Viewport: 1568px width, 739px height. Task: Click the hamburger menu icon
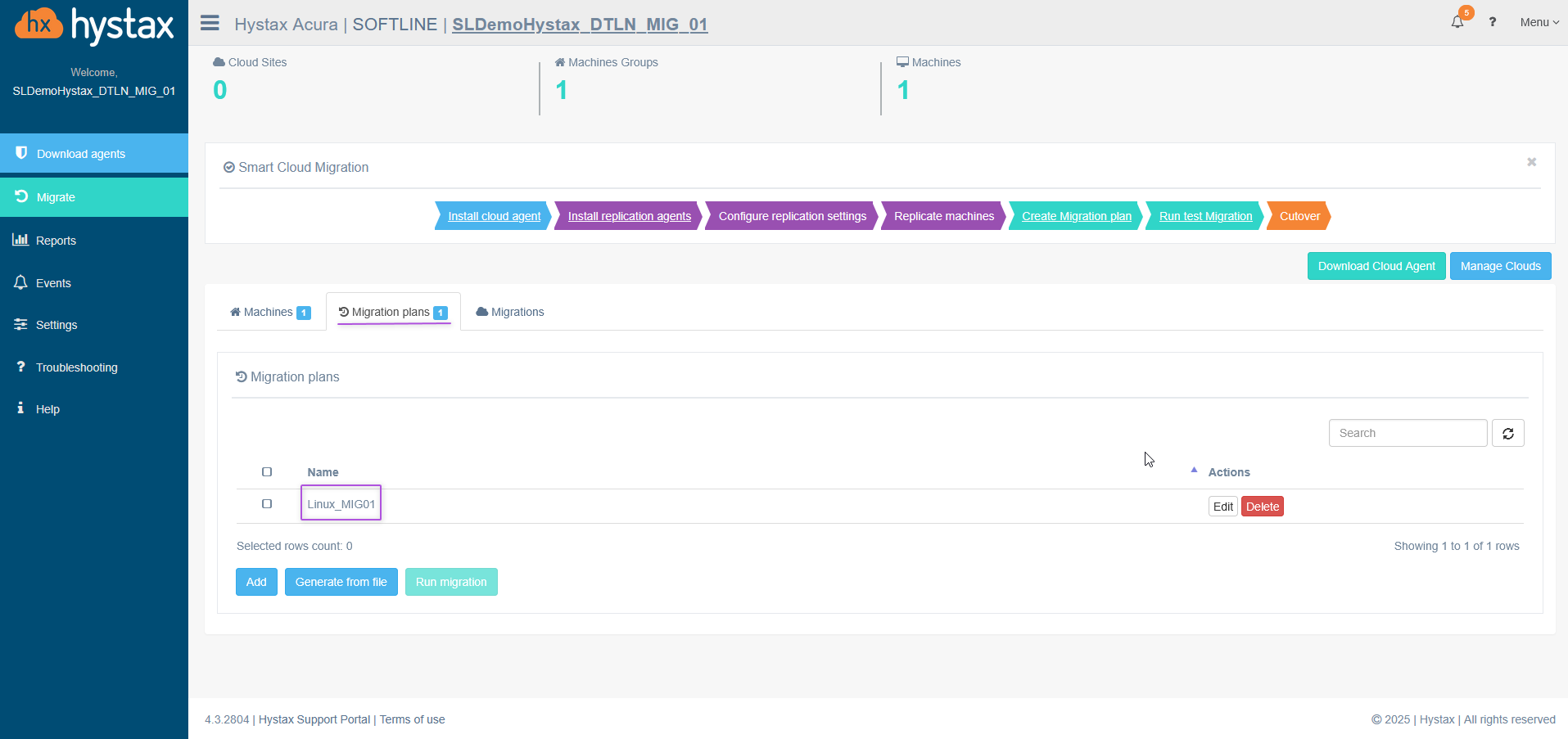click(x=210, y=23)
